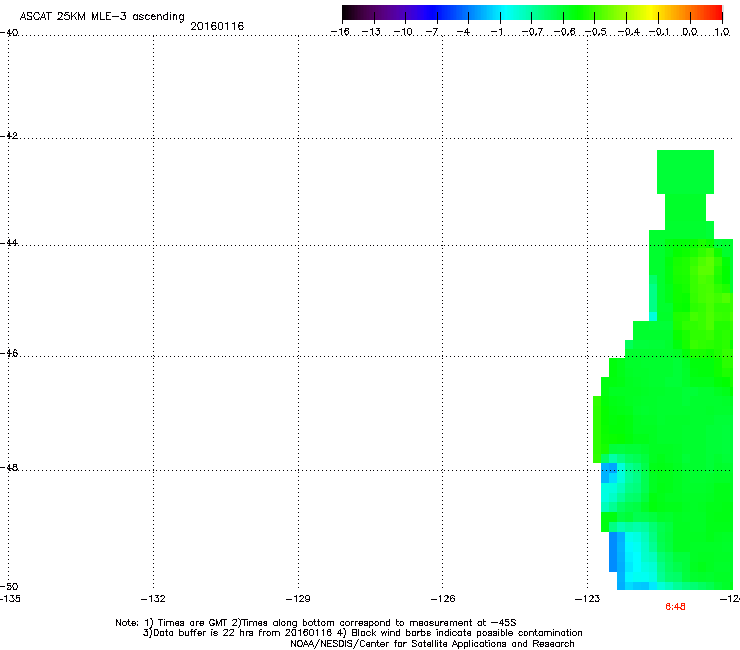
Task: Click the longitude axis label -129
Action: point(298,599)
